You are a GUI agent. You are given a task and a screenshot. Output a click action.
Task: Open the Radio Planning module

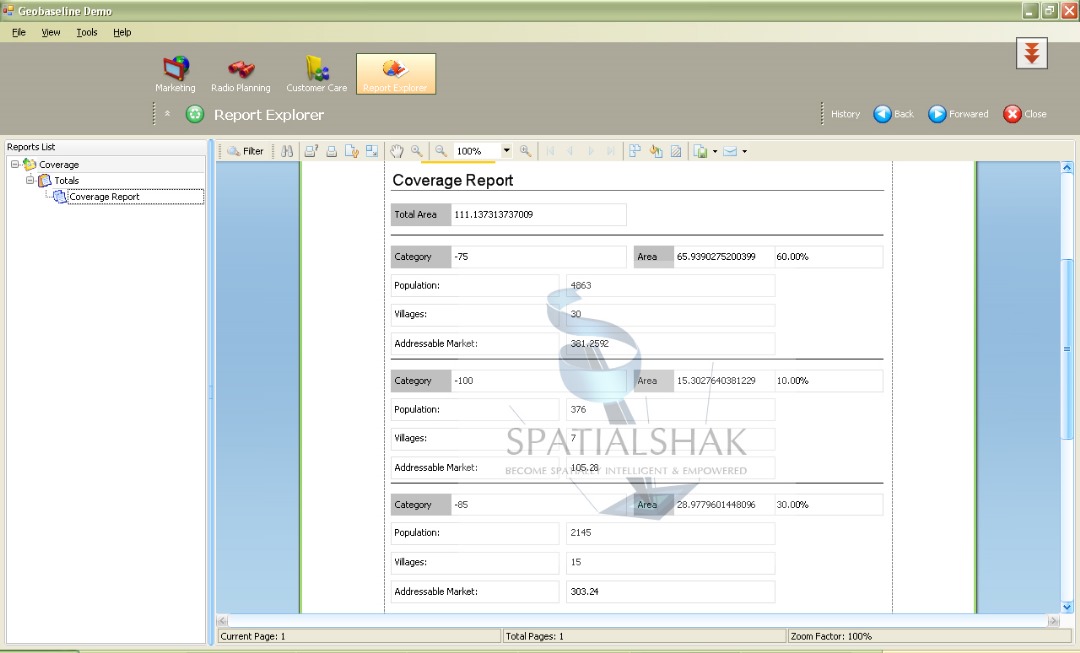point(240,74)
